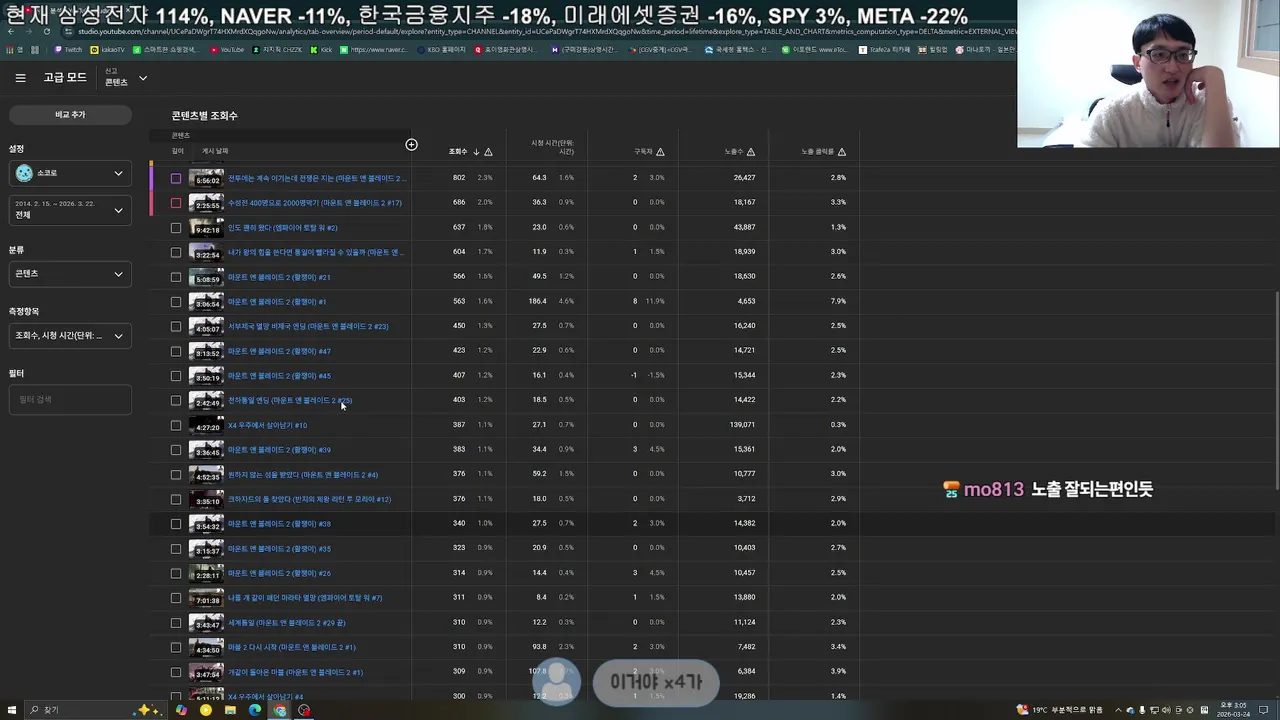1280x720 pixels.
Task: Click the 게시 날짜 column header
Action: tap(215, 152)
